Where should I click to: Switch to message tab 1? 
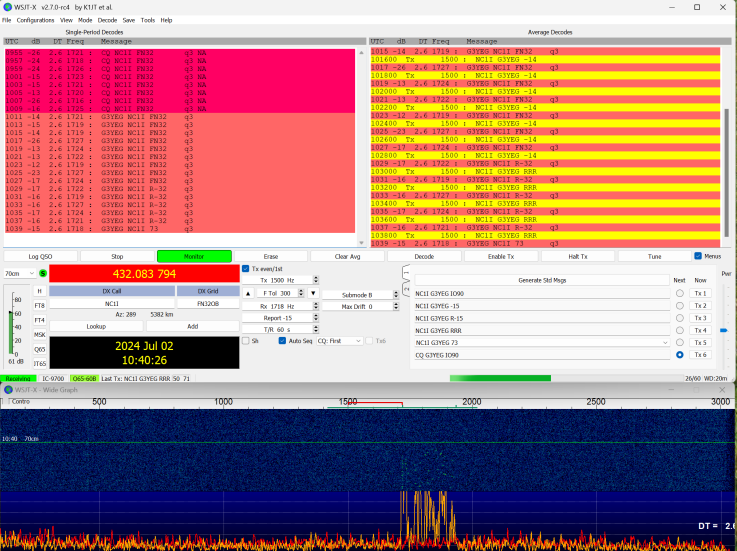[407, 273]
